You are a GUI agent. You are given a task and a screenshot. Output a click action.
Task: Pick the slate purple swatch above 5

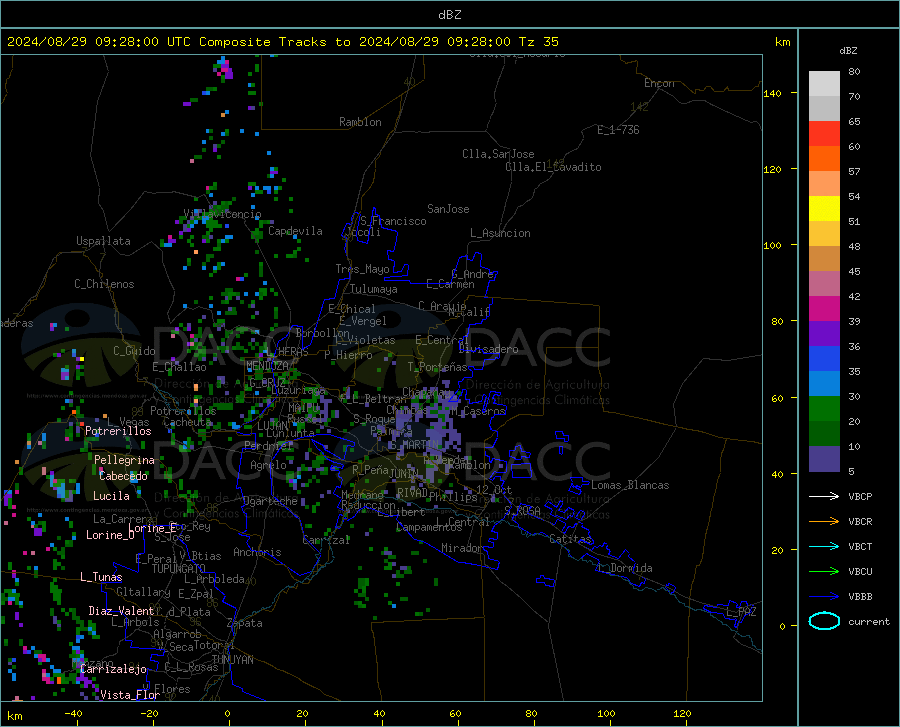click(824, 459)
